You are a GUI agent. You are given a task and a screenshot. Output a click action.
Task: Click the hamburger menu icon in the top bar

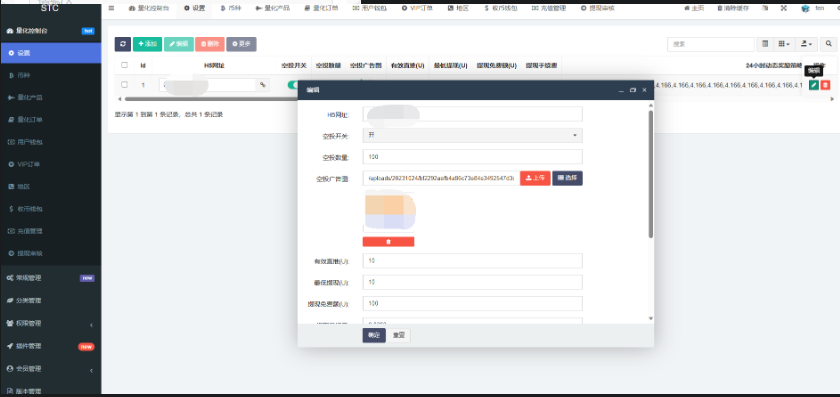tap(111, 8)
